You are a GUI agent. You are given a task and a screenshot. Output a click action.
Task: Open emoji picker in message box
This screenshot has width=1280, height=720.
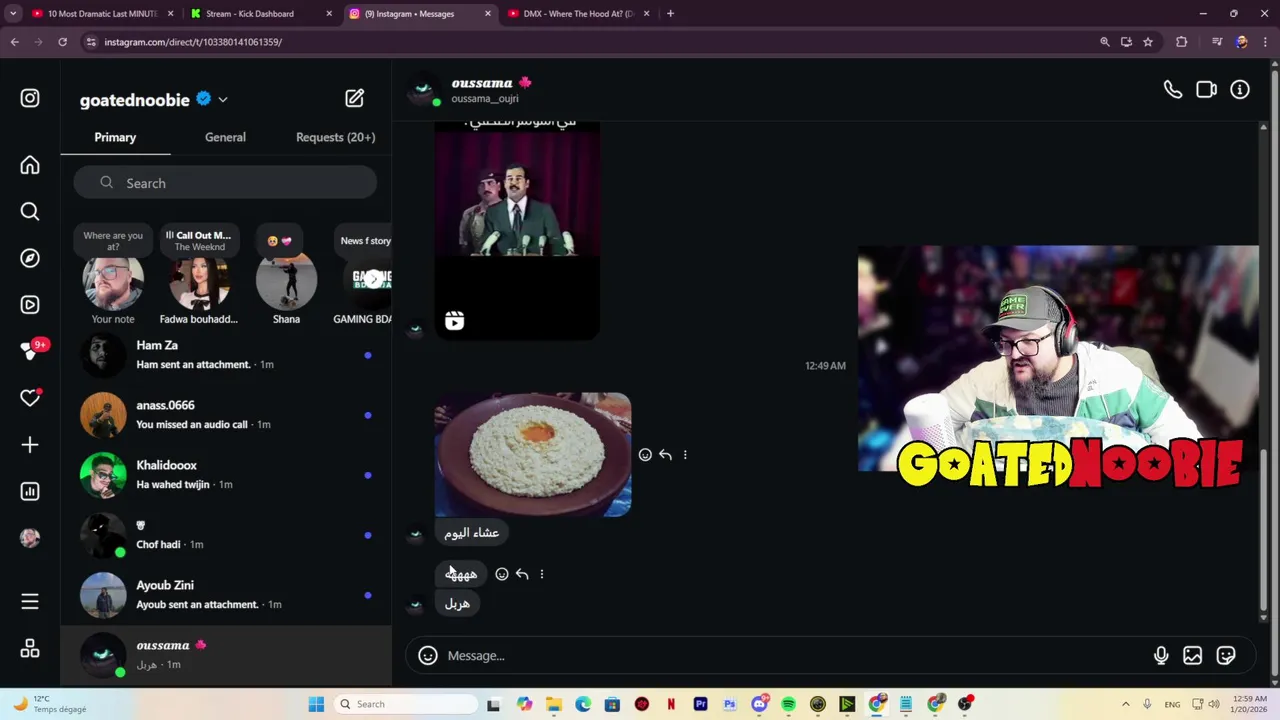(428, 656)
